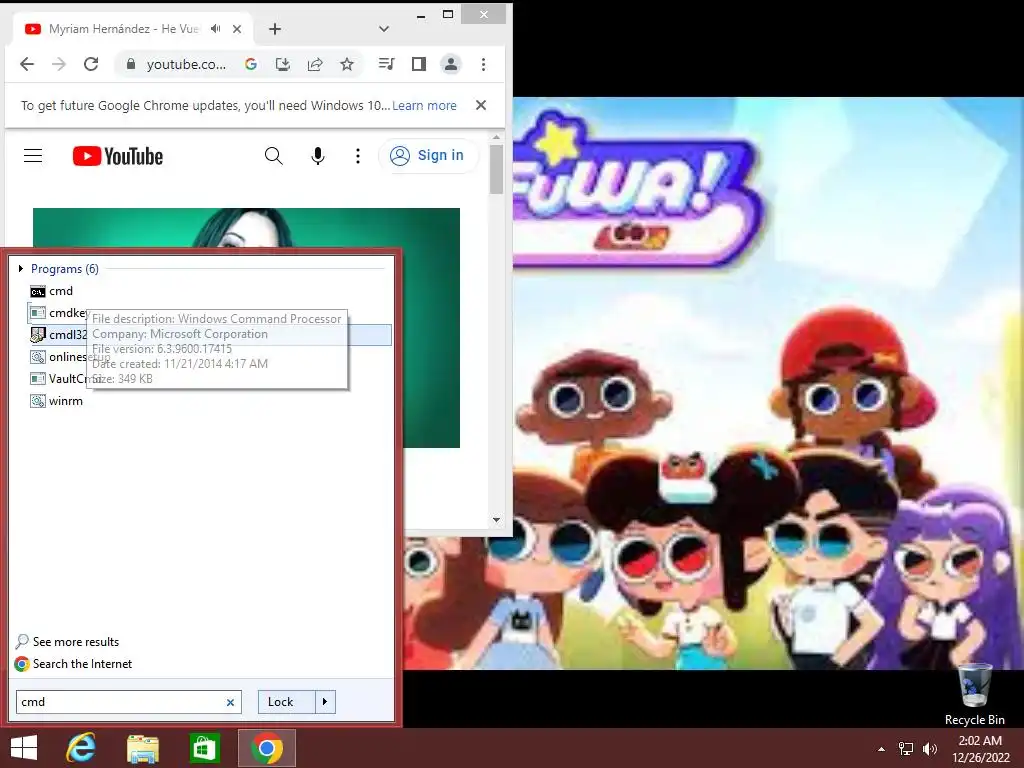This screenshot has width=1024, height=768.
Task: Open the media controls icon in Chrome
Action: coord(387,64)
